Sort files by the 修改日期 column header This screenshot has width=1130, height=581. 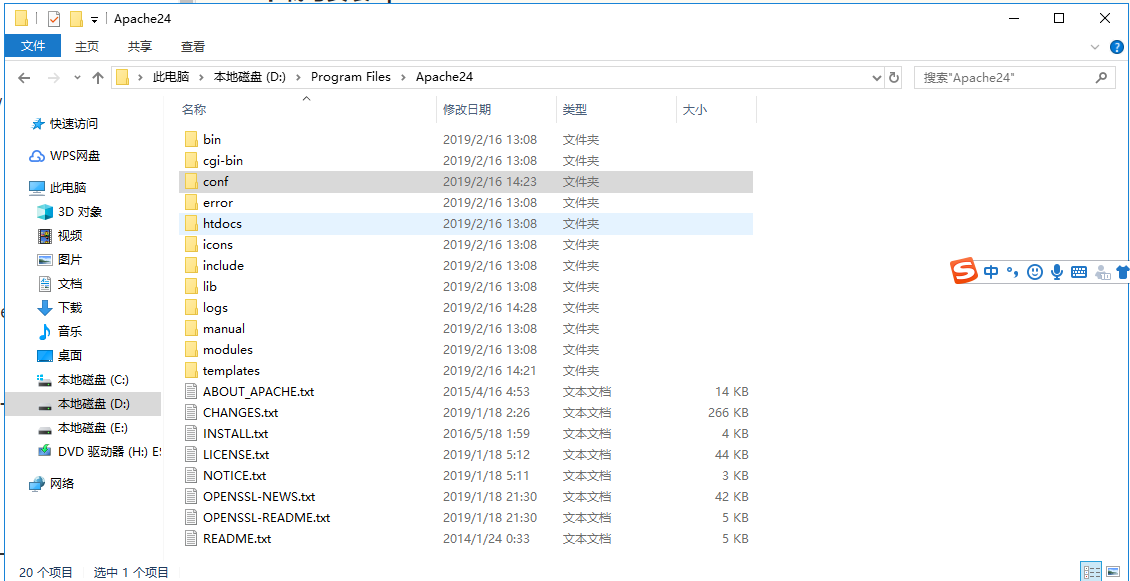pos(467,110)
